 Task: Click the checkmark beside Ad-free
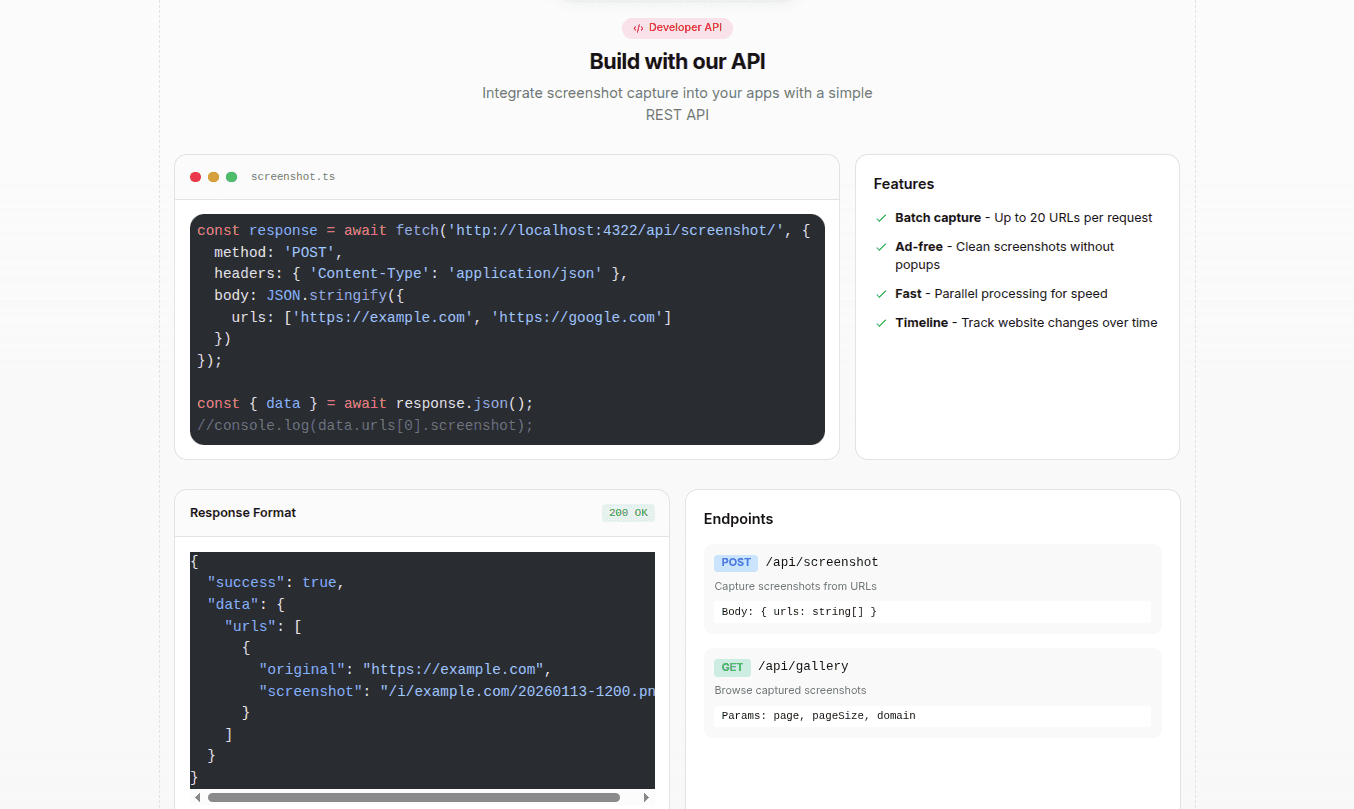click(x=881, y=247)
